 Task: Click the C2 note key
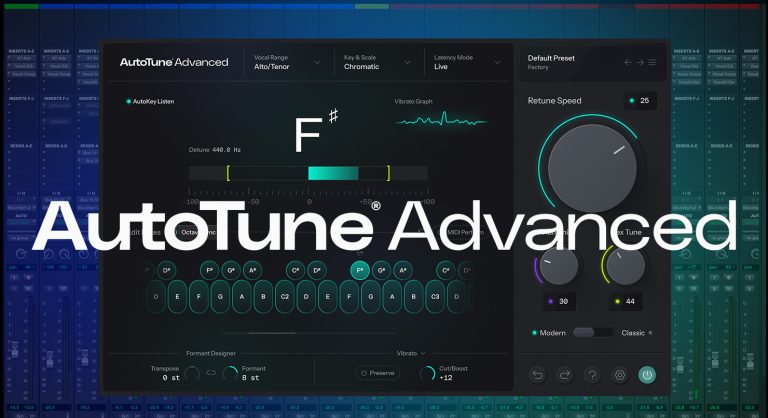(x=285, y=296)
